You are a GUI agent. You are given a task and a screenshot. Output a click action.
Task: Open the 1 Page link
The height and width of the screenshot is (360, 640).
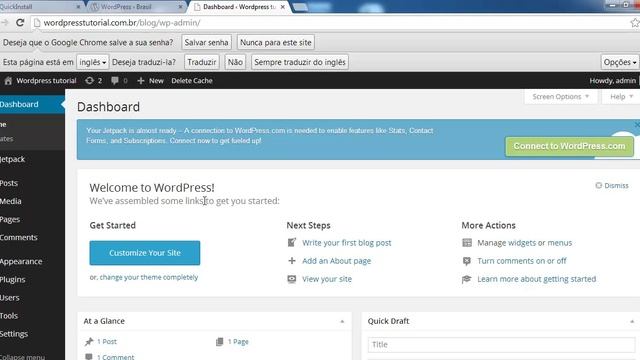(238, 342)
